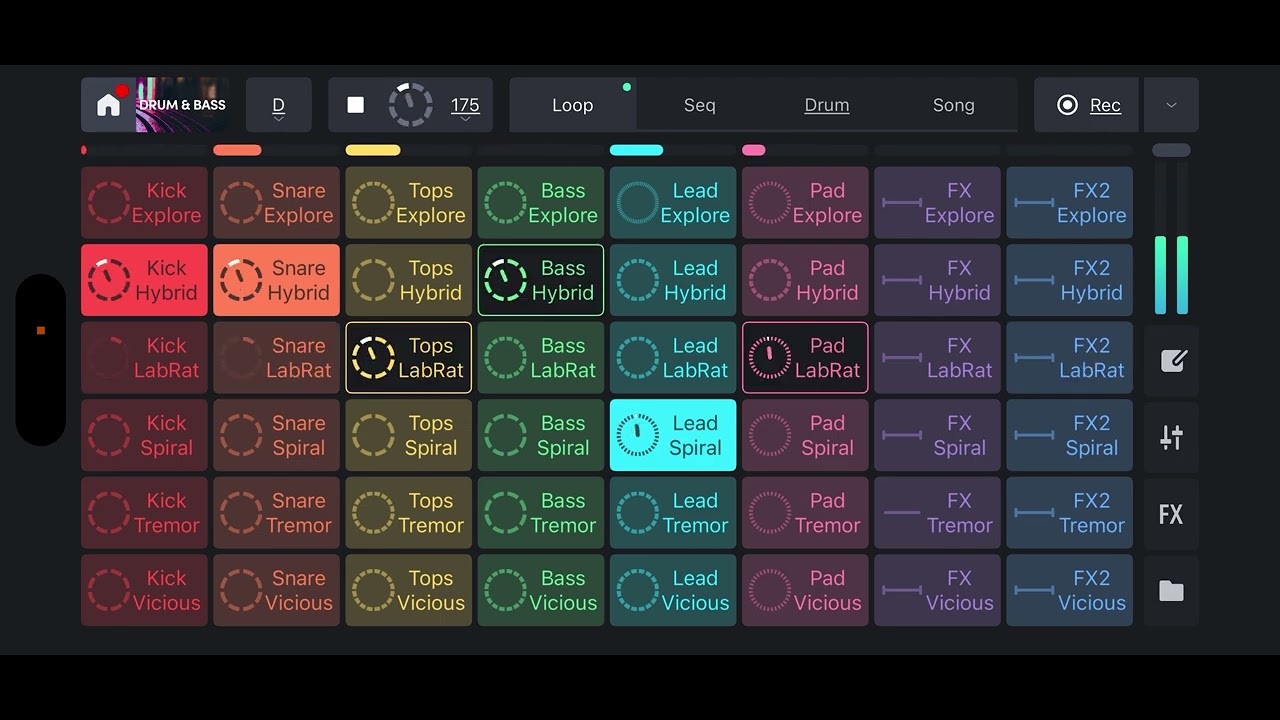Open the Drum & Bass pack thumbnail
This screenshot has height=720, width=1280.
point(182,105)
